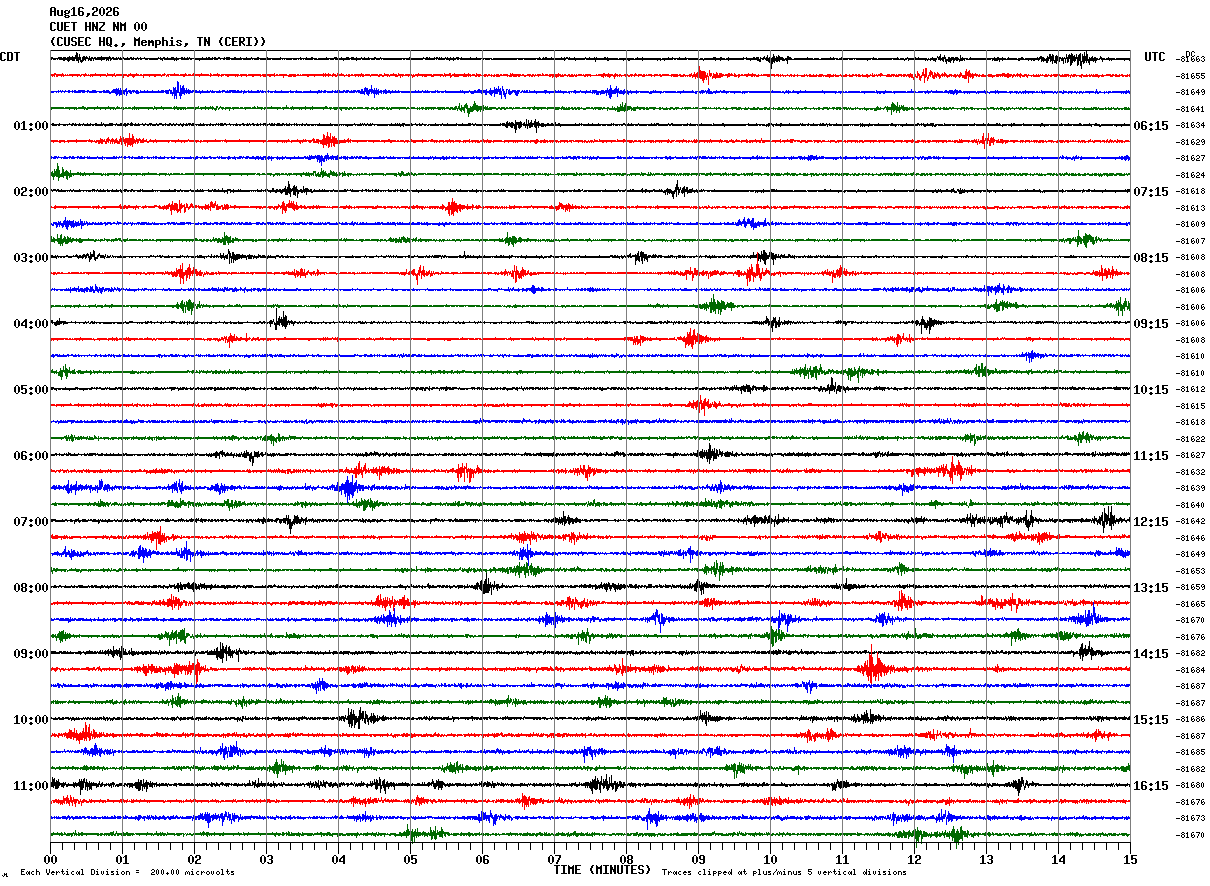Click the 10:15 UTC time label
Image resolution: width=1210 pixels, height=886 pixels.
(1151, 390)
